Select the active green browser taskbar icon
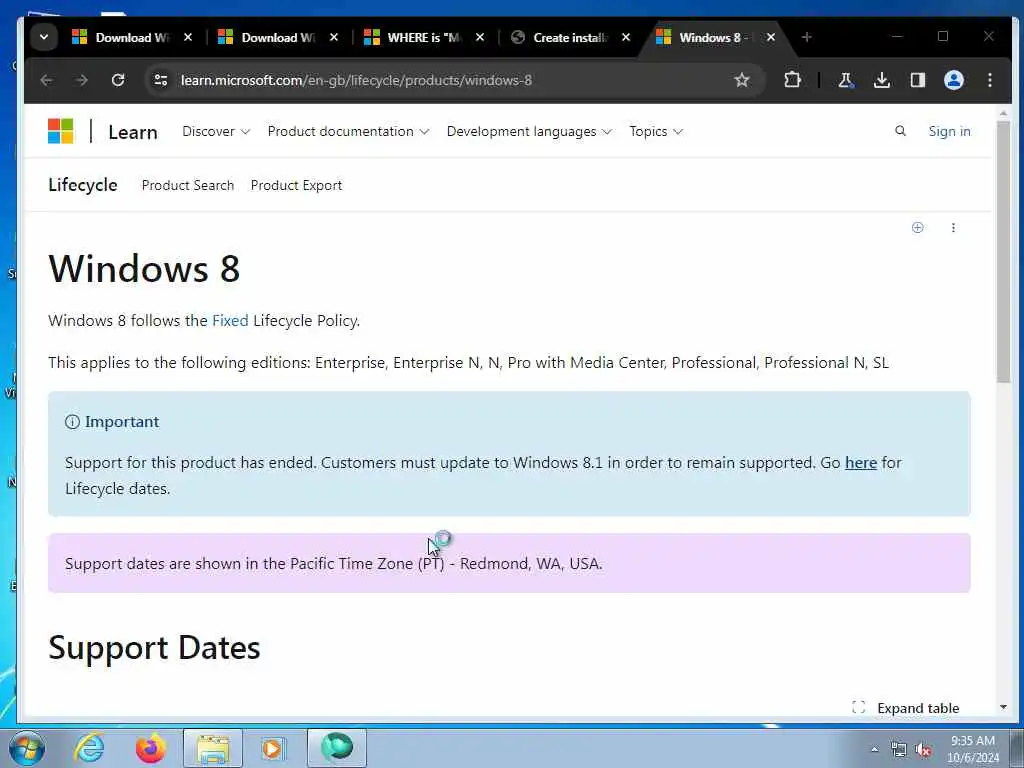Image resolution: width=1024 pixels, height=768 pixels. pyautogui.click(x=337, y=748)
